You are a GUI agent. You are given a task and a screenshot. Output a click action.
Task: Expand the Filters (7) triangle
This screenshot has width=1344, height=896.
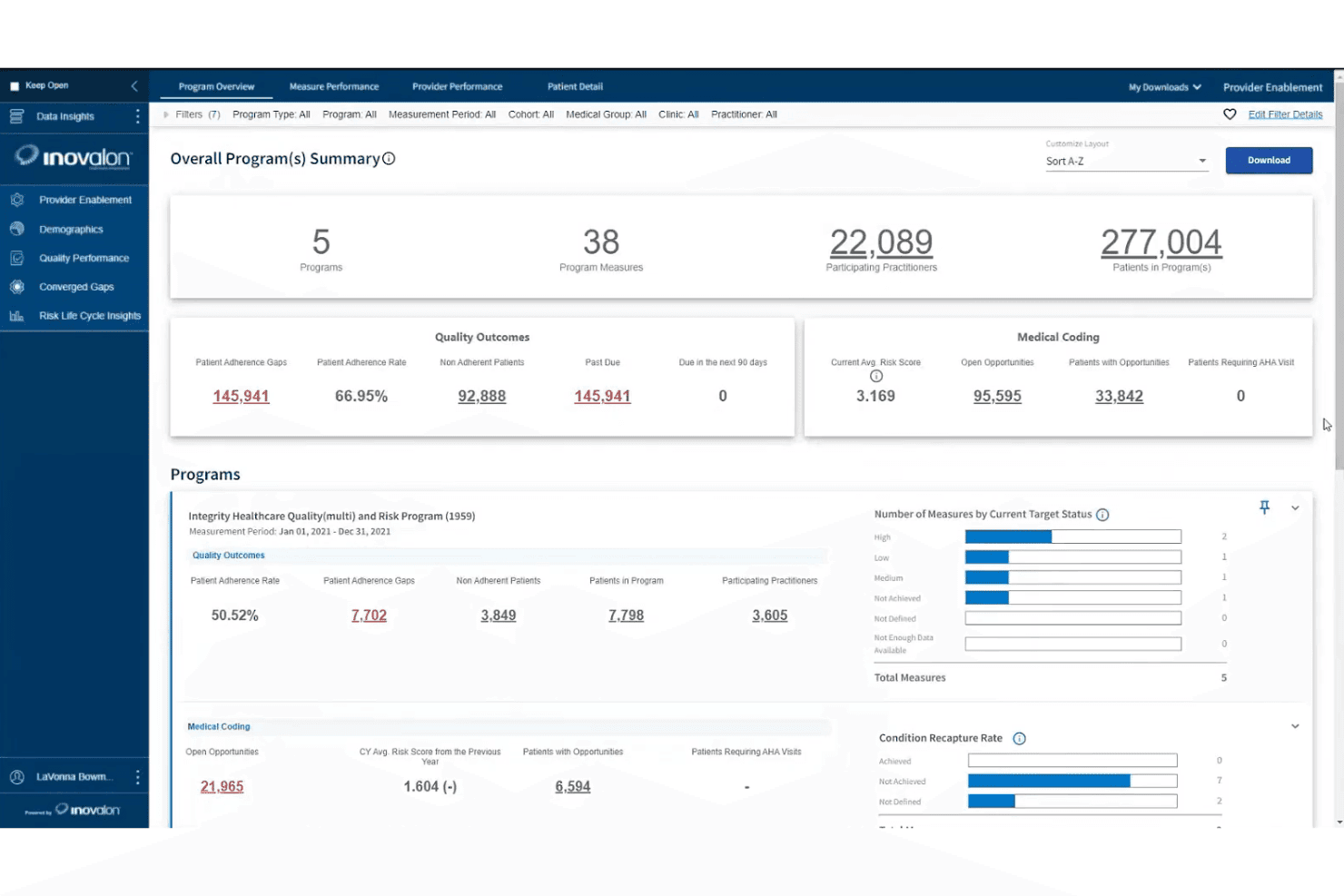click(166, 114)
